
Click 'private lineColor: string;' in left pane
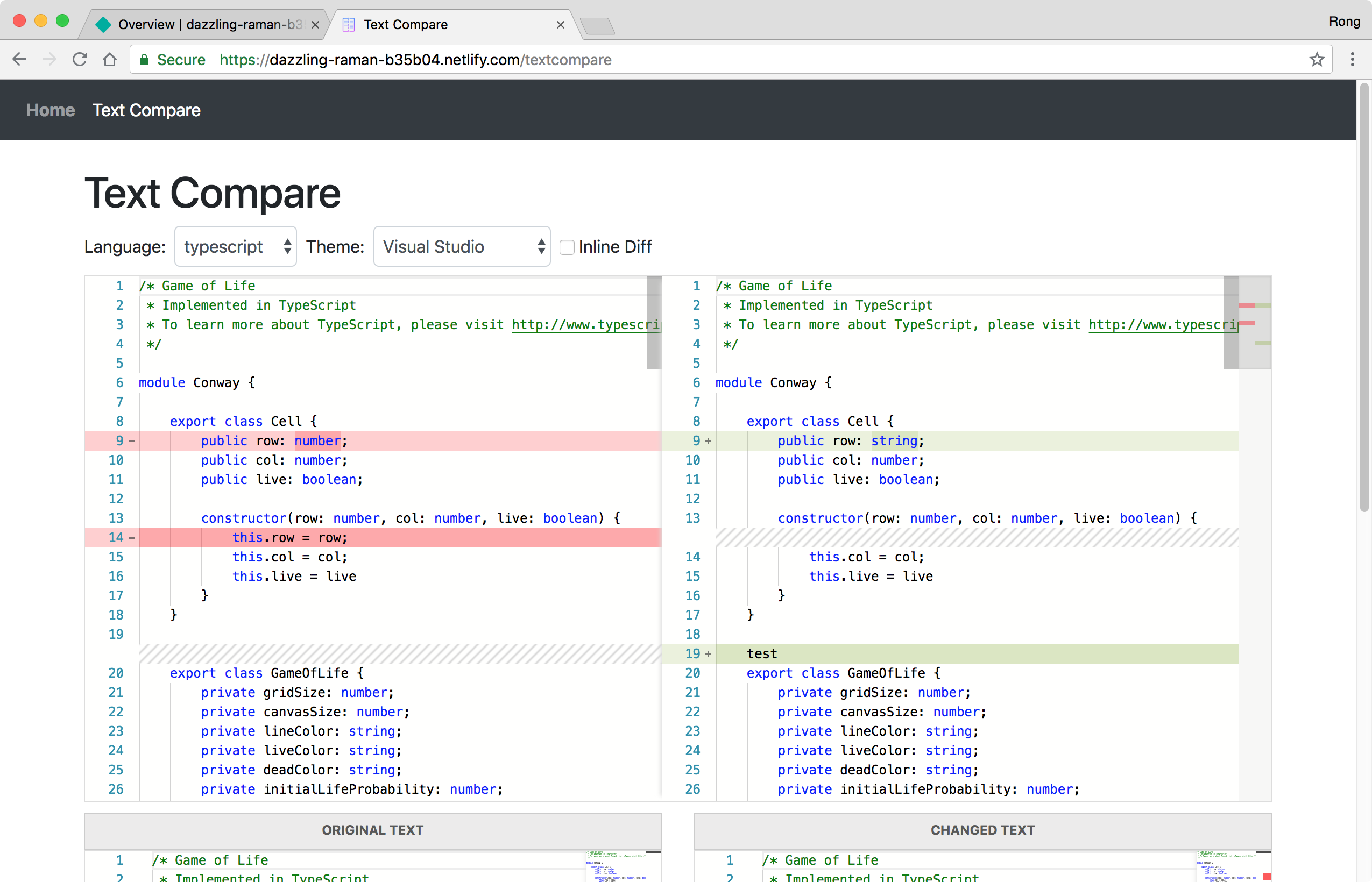pyautogui.click(x=301, y=731)
